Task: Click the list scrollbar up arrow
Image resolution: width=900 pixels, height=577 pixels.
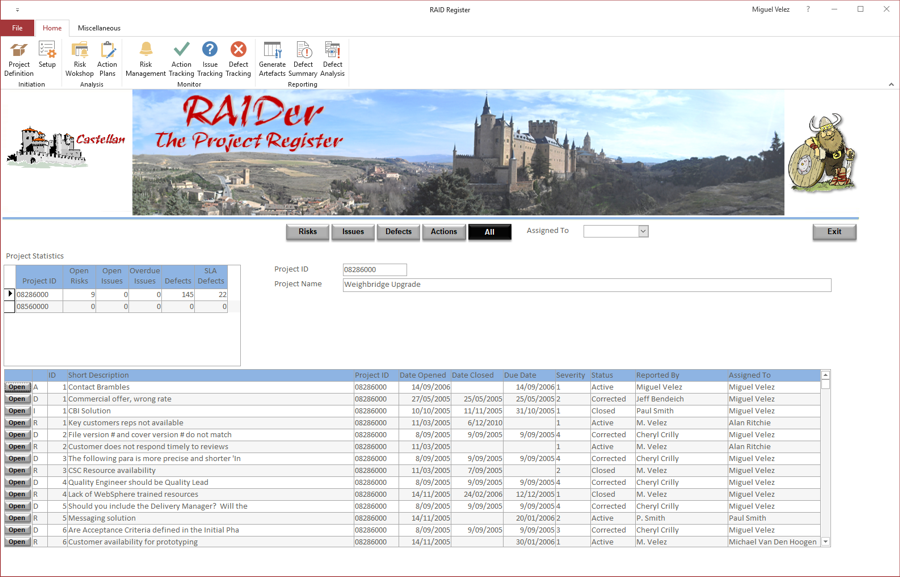Action: (825, 375)
